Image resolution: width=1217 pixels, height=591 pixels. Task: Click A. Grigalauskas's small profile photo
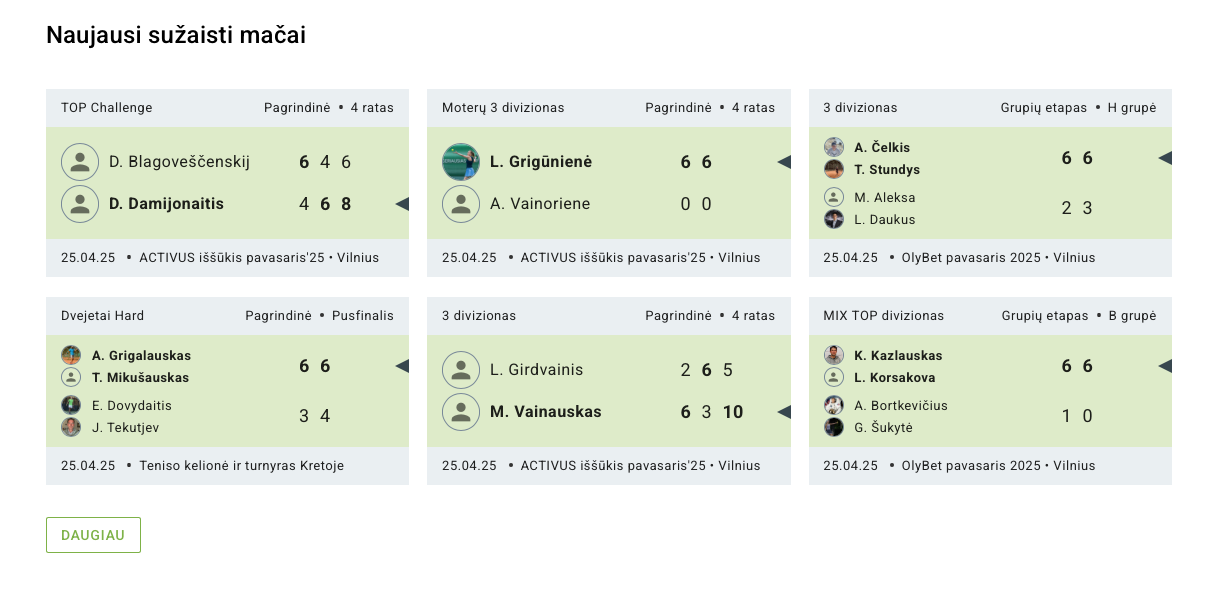tap(71, 355)
